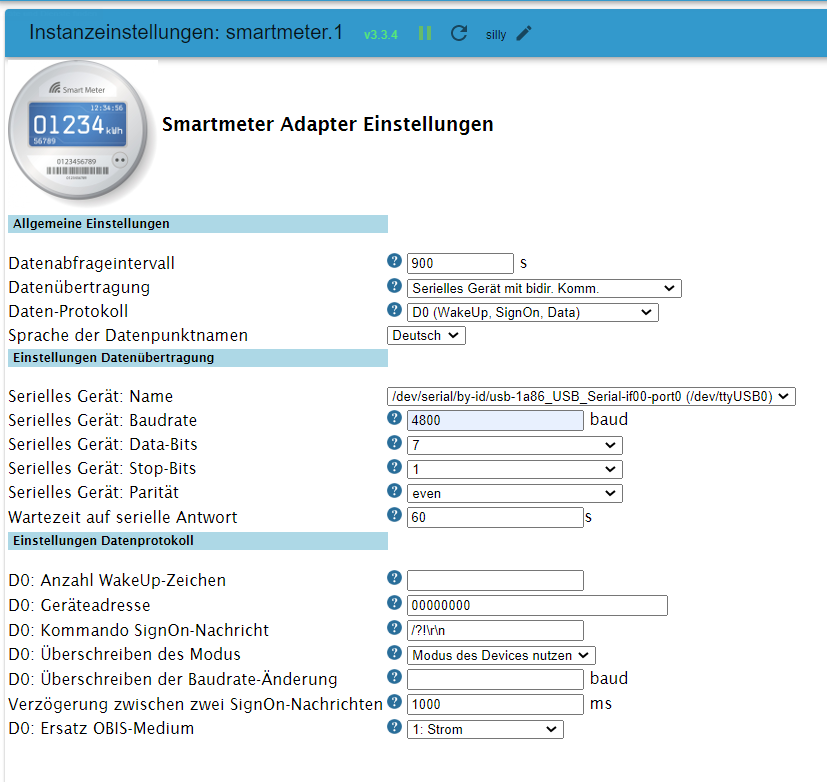Show help for D0 Kommando SignOn-Nachricht
827x782 pixels.
pyautogui.click(x=394, y=627)
